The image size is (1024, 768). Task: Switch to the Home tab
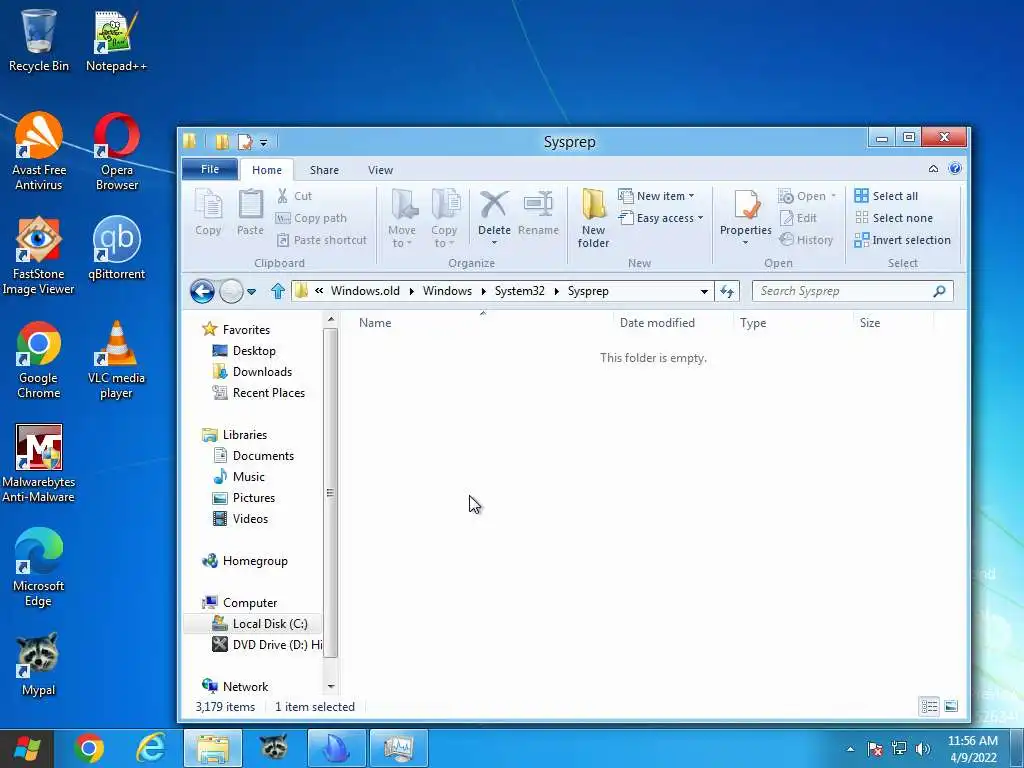coord(267,170)
